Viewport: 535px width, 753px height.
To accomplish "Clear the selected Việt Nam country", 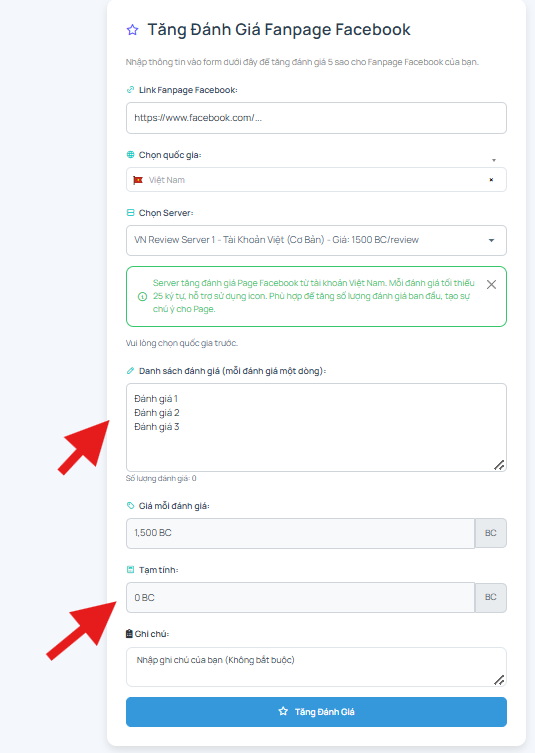I will point(491,180).
